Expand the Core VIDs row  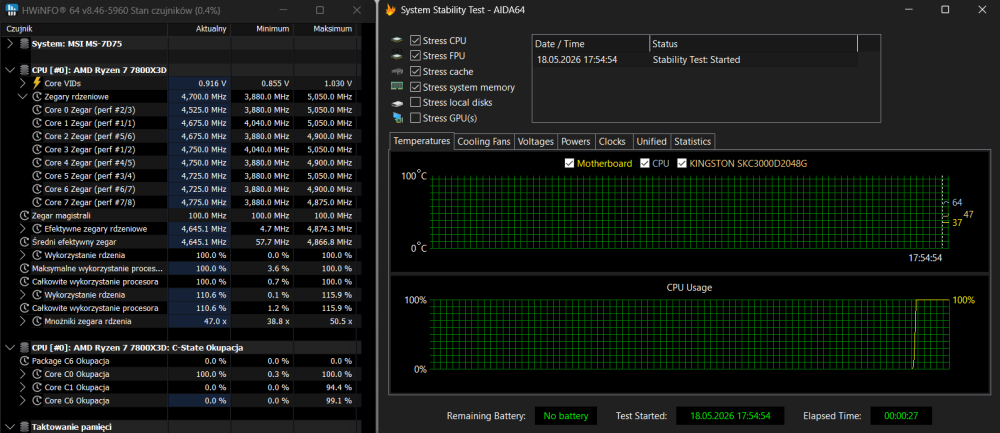(x=23, y=84)
